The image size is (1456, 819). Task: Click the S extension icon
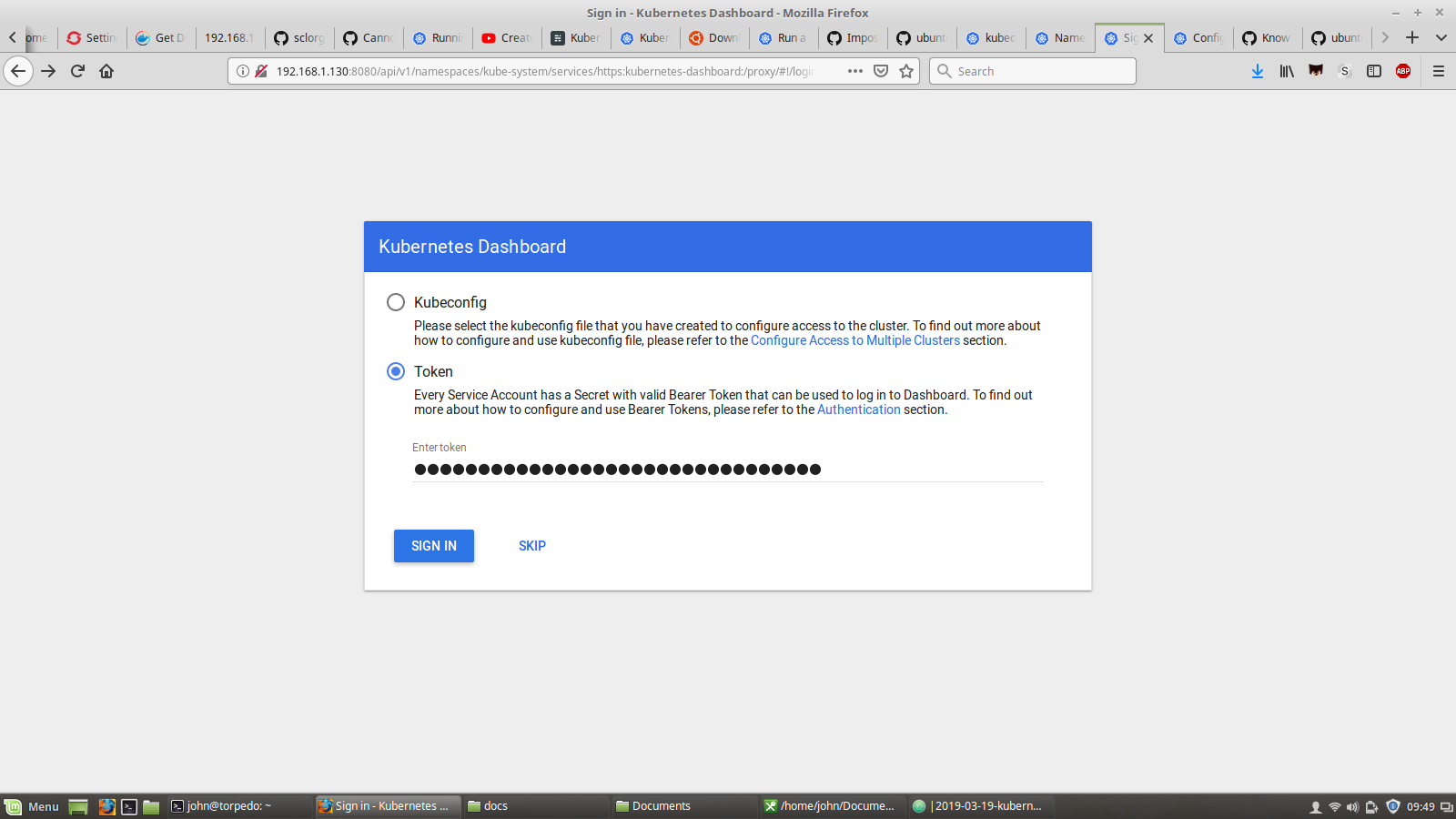pyautogui.click(x=1345, y=71)
